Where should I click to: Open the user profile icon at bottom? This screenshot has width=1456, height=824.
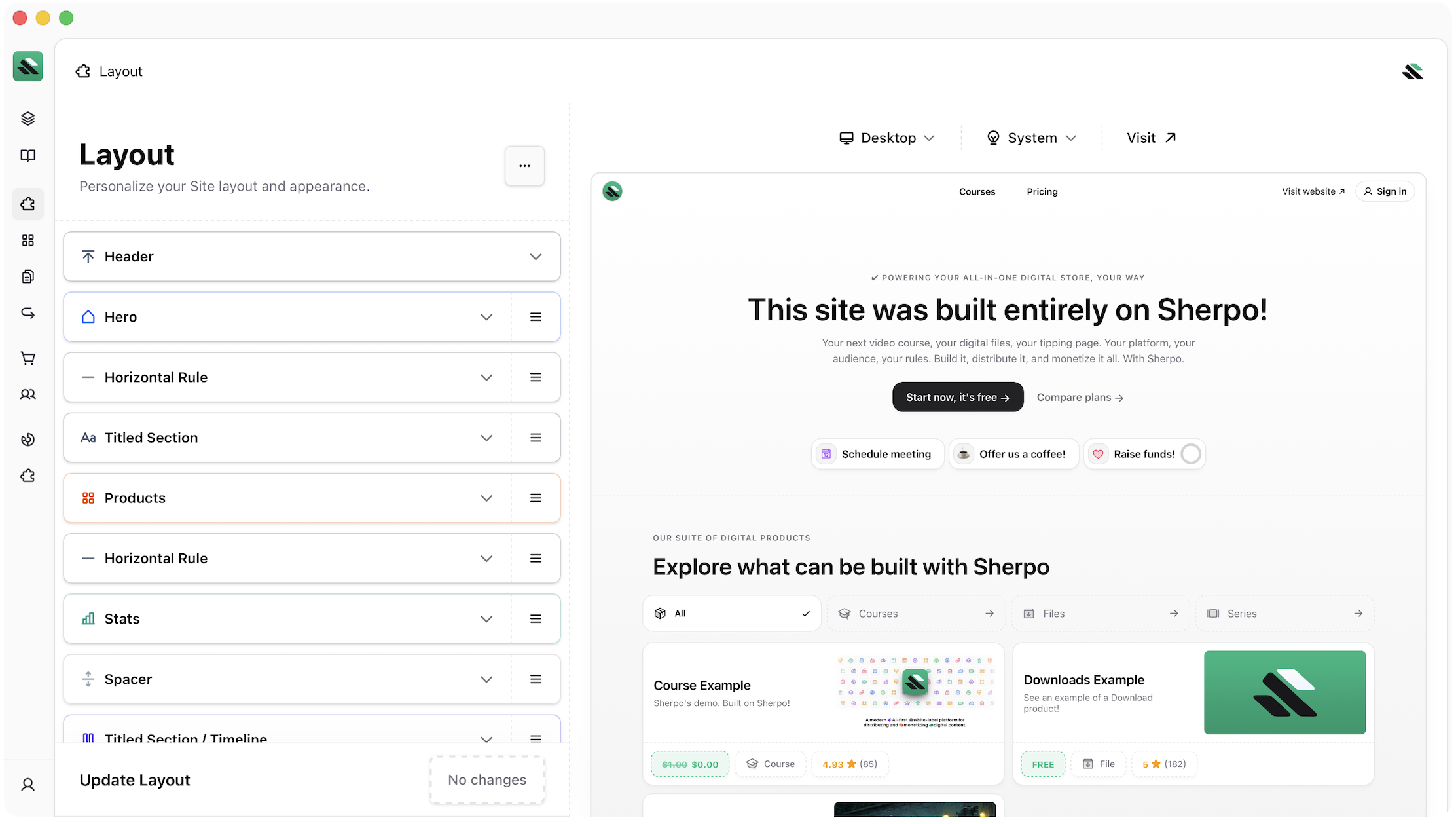(x=27, y=784)
